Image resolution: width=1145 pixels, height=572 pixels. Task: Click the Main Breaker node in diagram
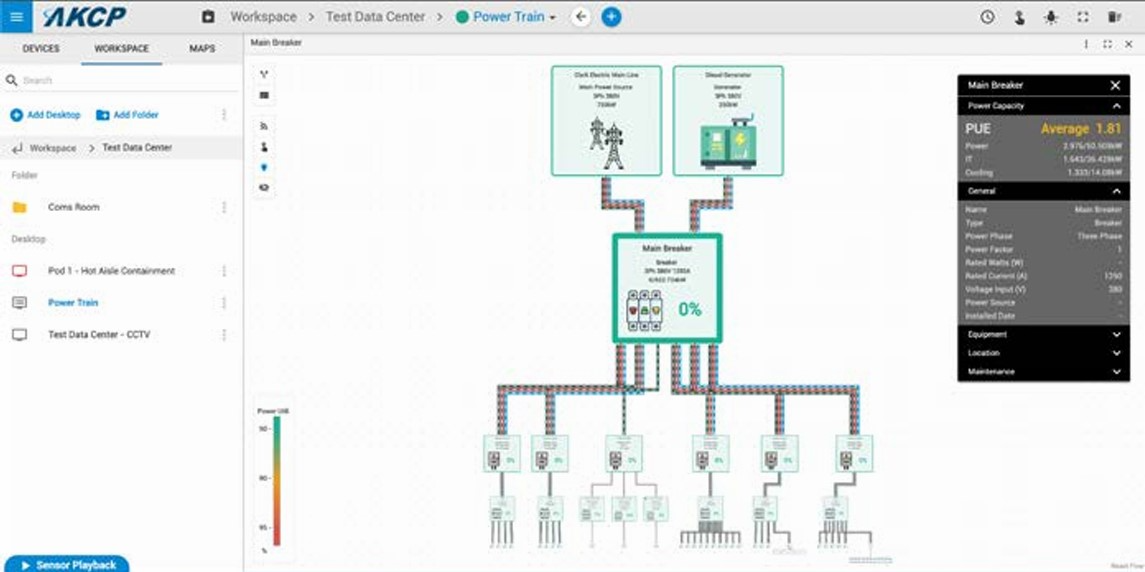667,288
